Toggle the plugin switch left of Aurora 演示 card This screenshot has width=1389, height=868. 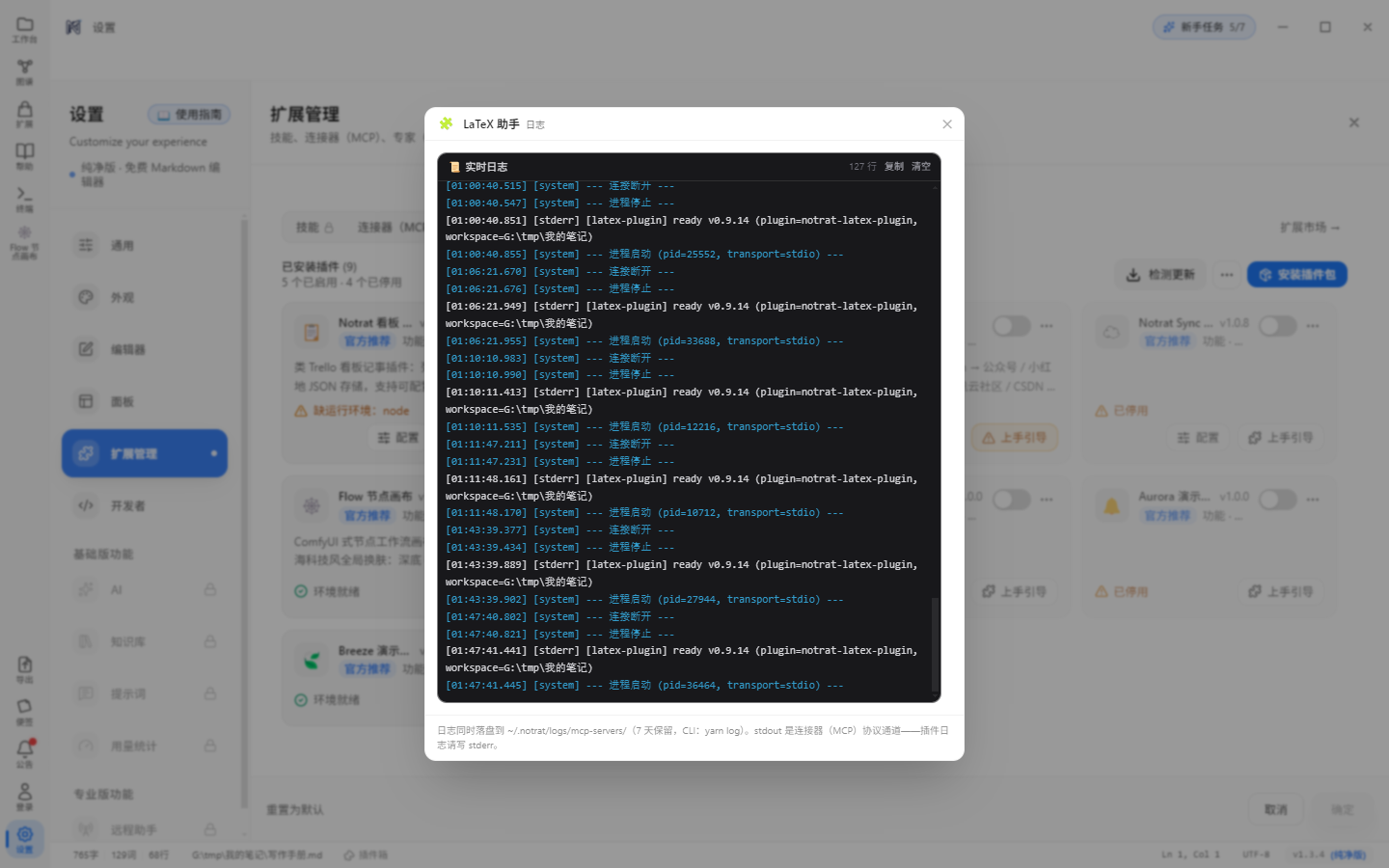tap(1011, 500)
